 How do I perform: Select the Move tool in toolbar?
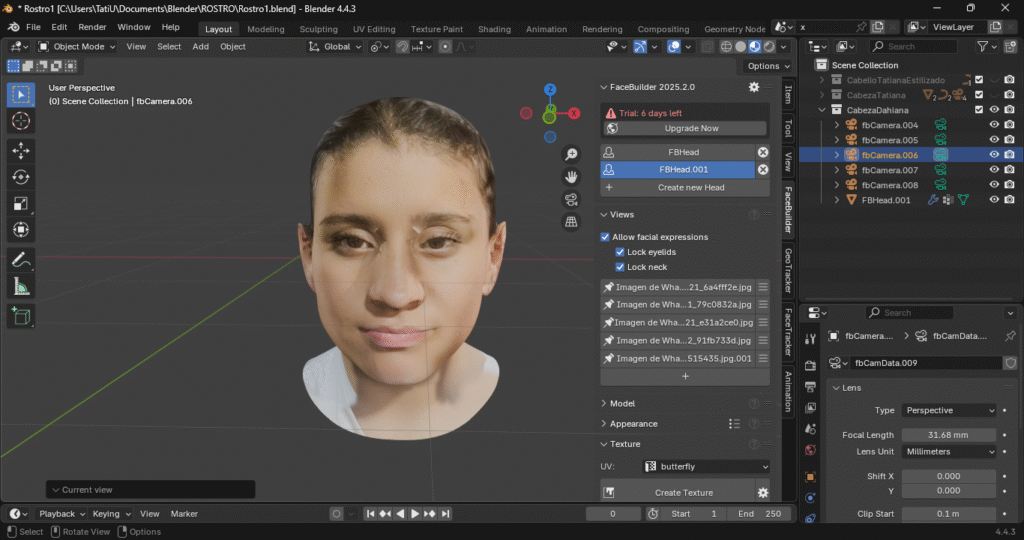[x=21, y=151]
